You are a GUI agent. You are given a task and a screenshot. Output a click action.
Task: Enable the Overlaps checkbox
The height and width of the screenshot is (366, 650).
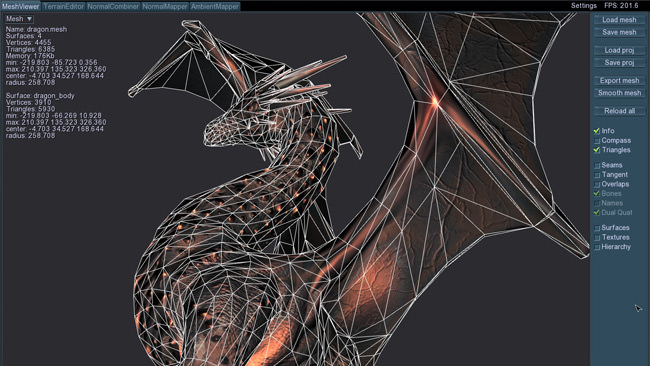(597, 184)
